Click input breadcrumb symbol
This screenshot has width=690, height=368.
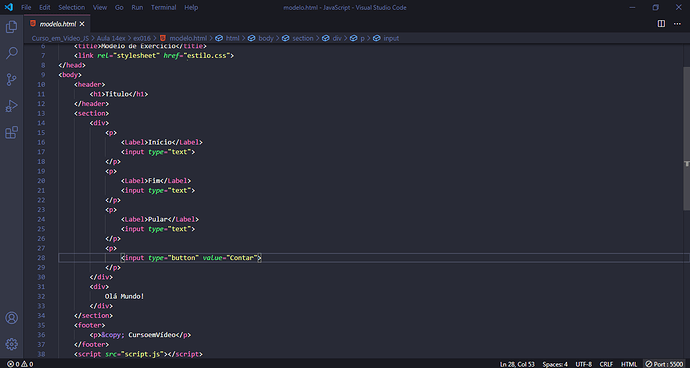(x=391, y=38)
